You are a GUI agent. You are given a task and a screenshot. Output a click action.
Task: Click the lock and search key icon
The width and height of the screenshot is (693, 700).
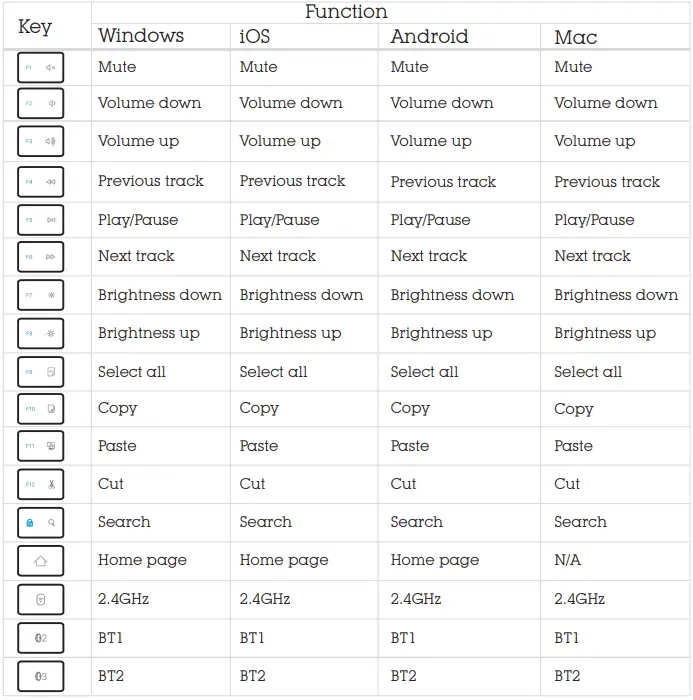(40, 522)
